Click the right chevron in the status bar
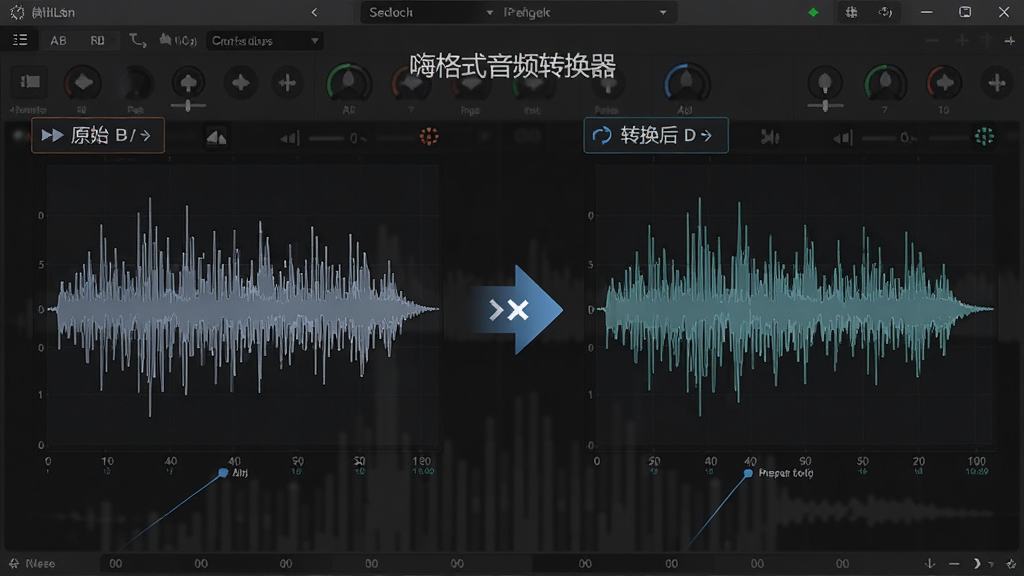The height and width of the screenshot is (576, 1024). [x=977, y=563]
